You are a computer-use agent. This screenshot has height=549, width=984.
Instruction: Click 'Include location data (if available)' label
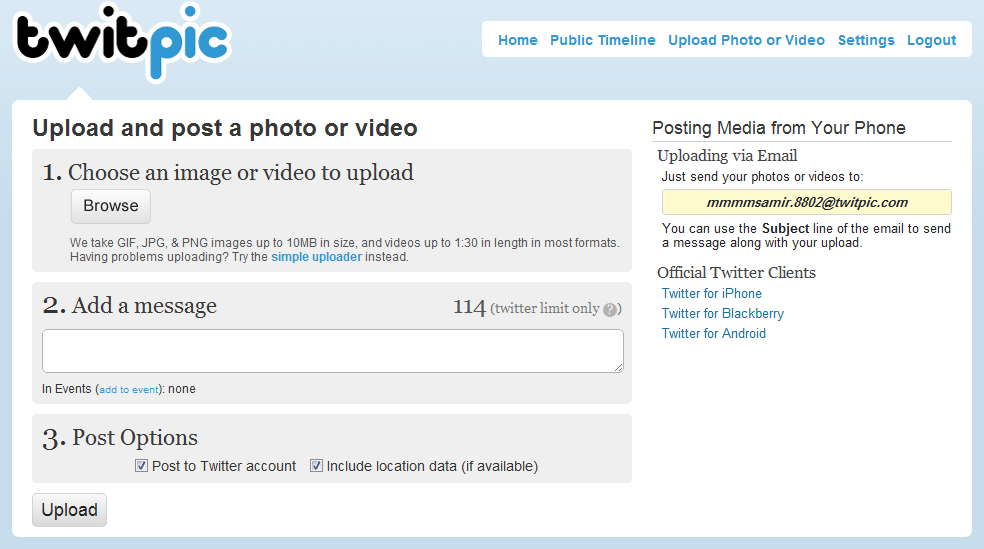click(x=432, y=466)
